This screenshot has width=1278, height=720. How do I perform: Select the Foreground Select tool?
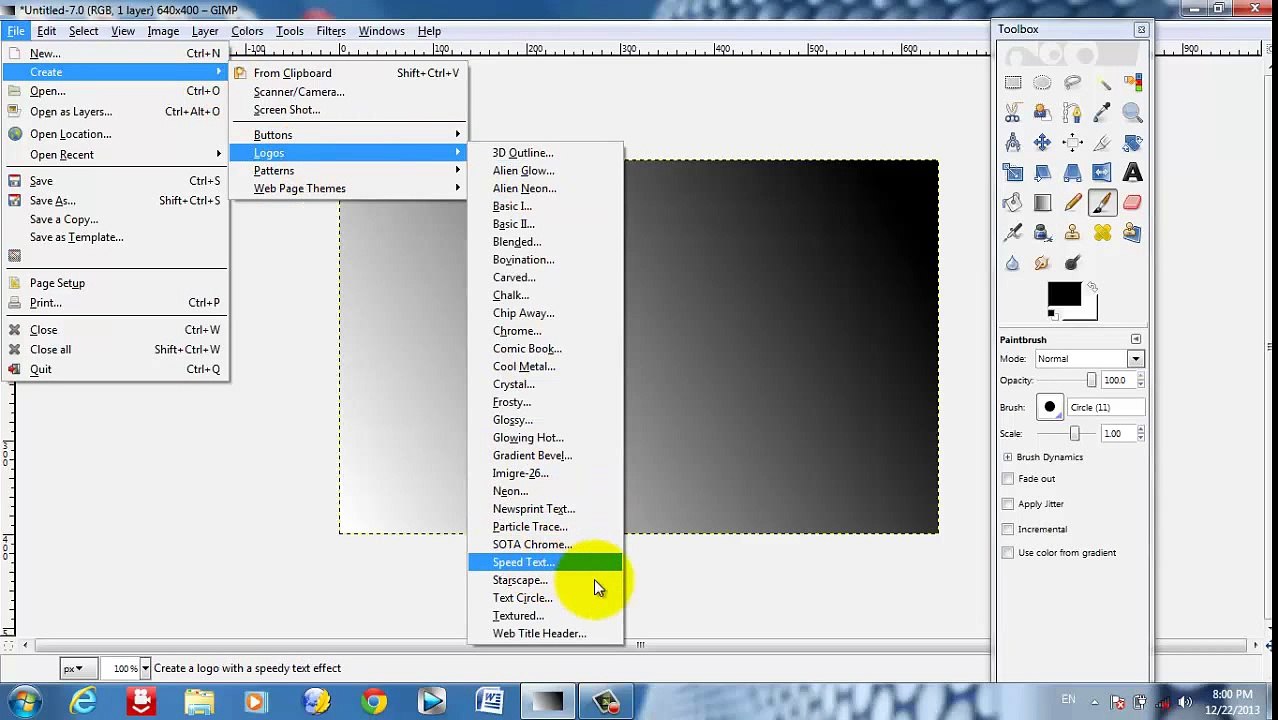tap(1042, 113)
